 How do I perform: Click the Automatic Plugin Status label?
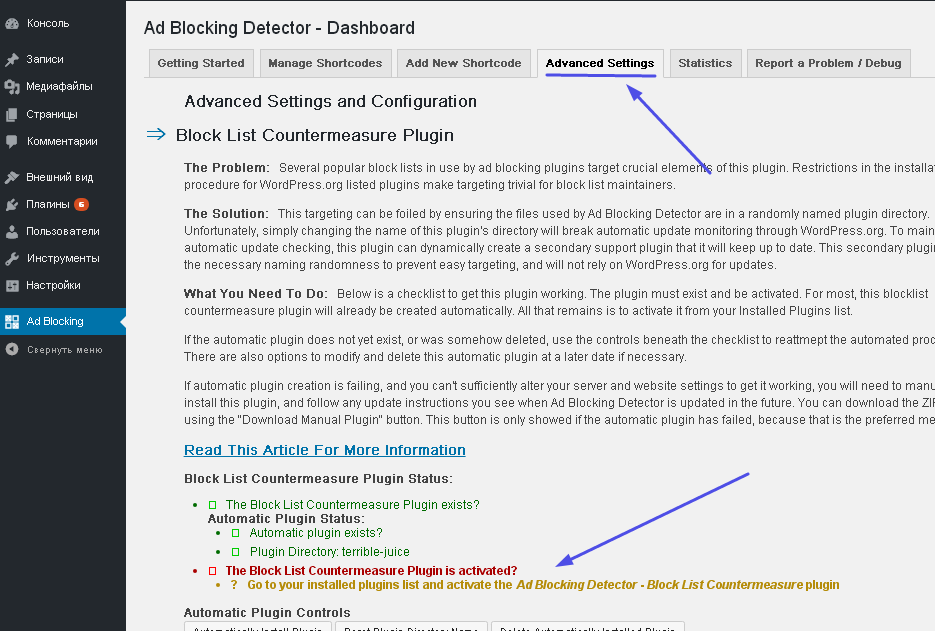(x=286, y=519)
